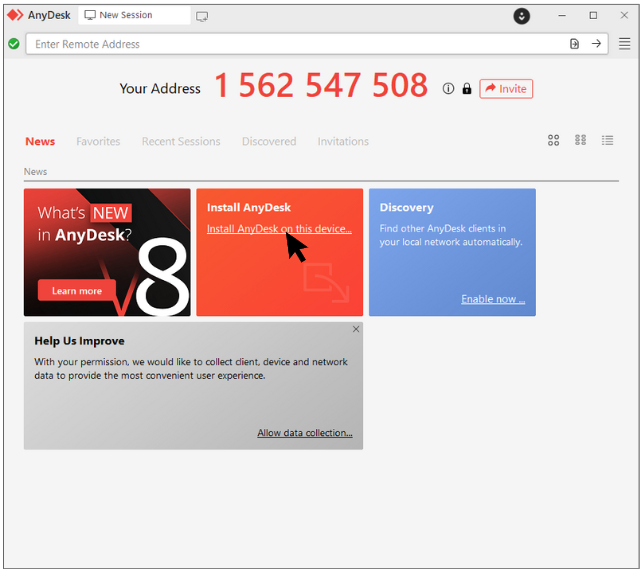Screen dimensions: 642x572
Task: Click the download update arrow icon
Action: (521, 16)
